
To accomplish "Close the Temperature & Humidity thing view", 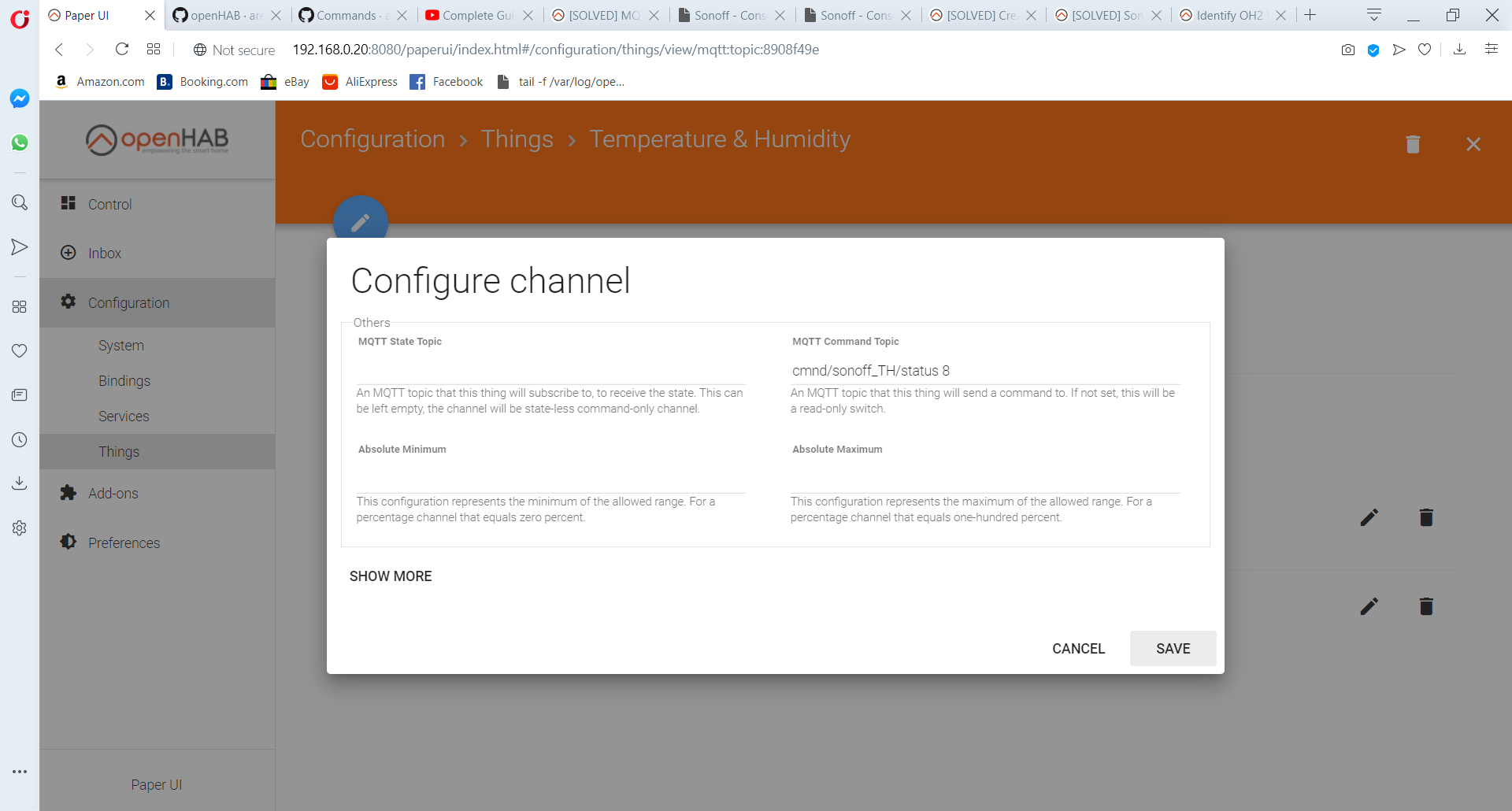I will pos(1473,144).
